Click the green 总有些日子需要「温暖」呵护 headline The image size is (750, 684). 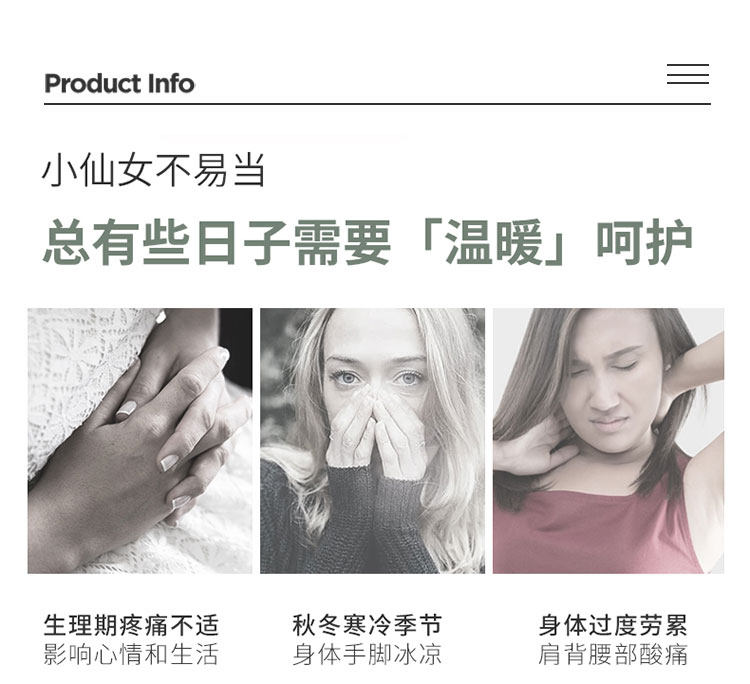click(368, 242)
